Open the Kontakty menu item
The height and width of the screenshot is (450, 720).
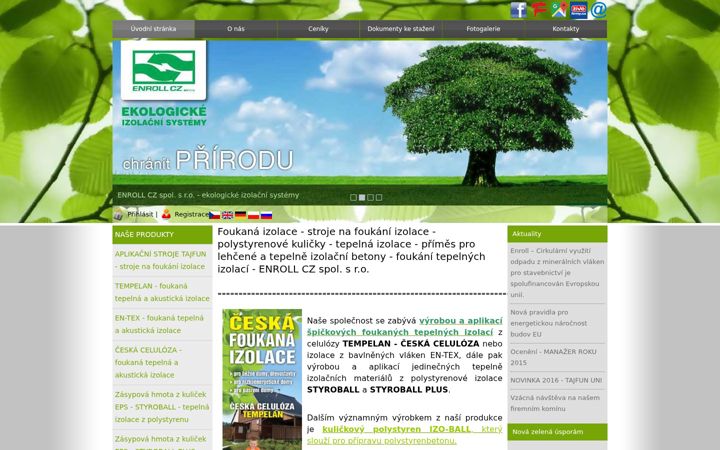click(566, 29)
